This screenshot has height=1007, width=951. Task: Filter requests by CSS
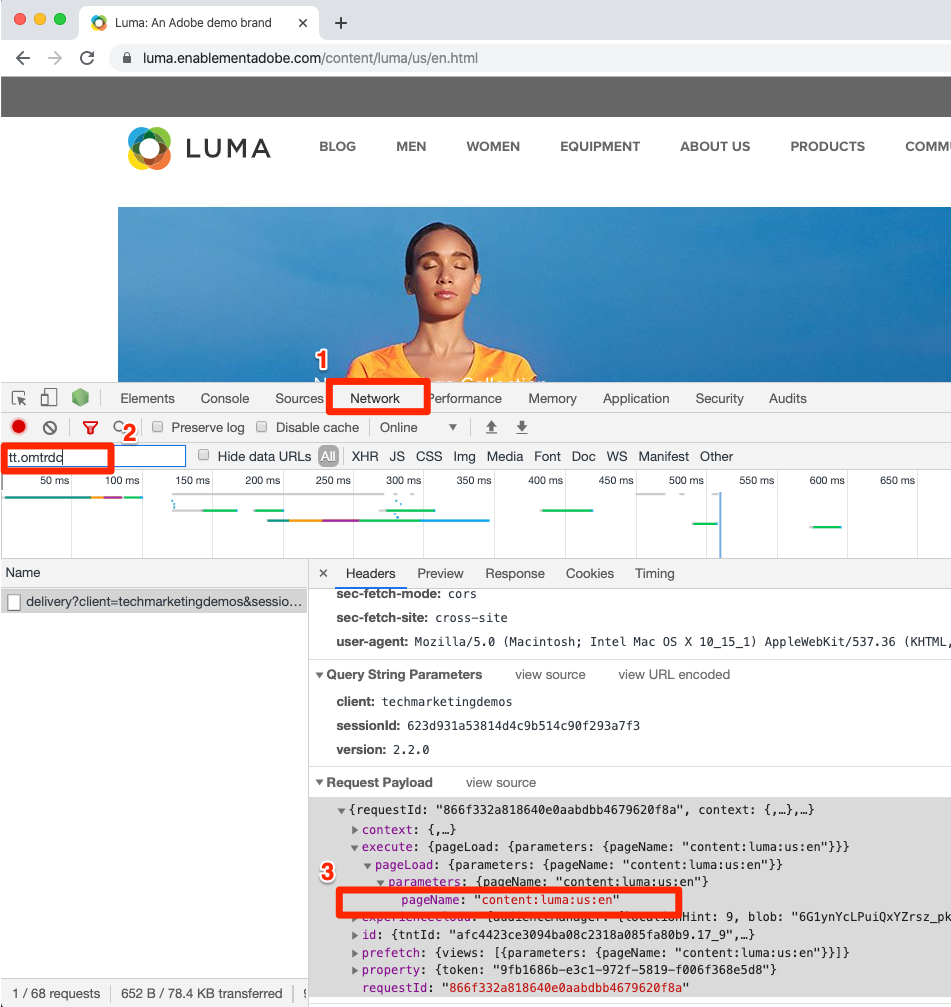click(x=429, y=457)
